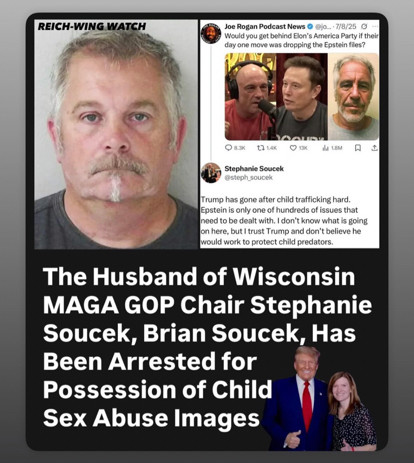Open the three-dot more options menu on the tweet
414x463 pixels.
click(x=375, y=26)
